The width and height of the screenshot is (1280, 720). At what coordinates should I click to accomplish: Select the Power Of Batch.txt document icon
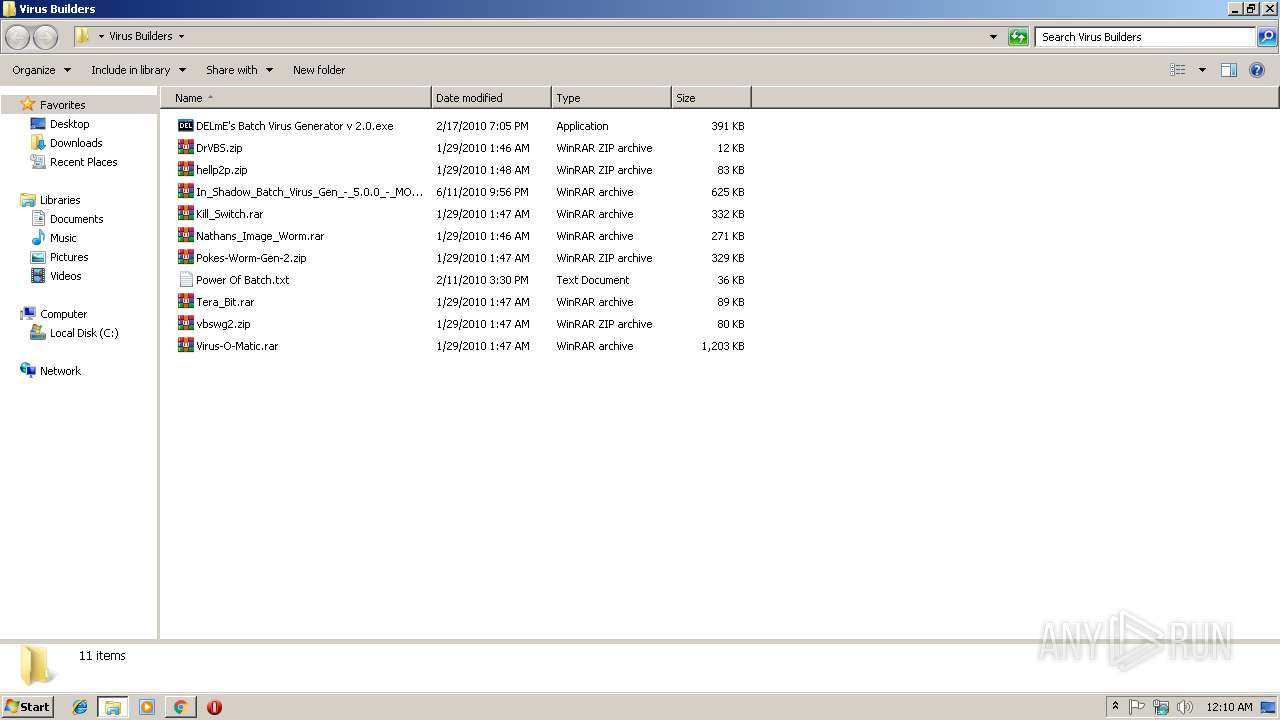[186, 280]
